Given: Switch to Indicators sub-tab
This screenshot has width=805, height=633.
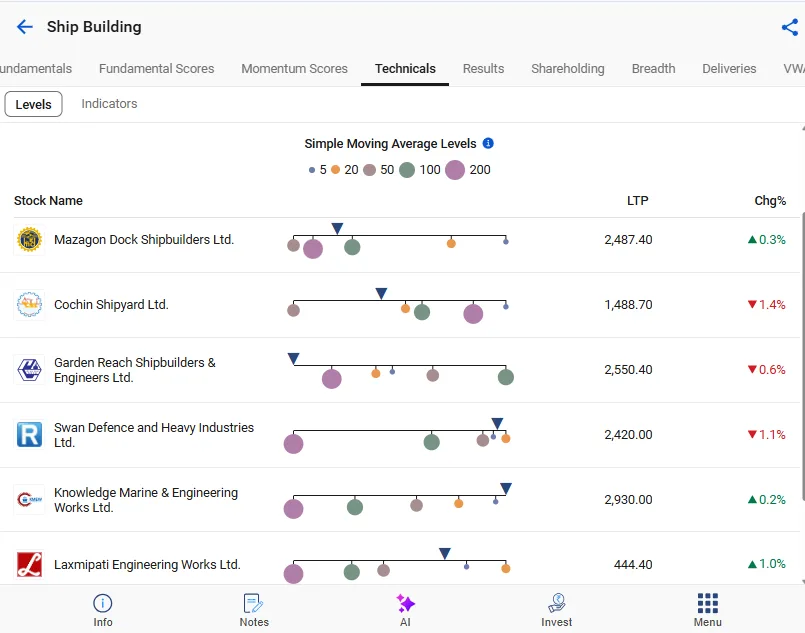Looking at the screenshot, I should (109, 104).
